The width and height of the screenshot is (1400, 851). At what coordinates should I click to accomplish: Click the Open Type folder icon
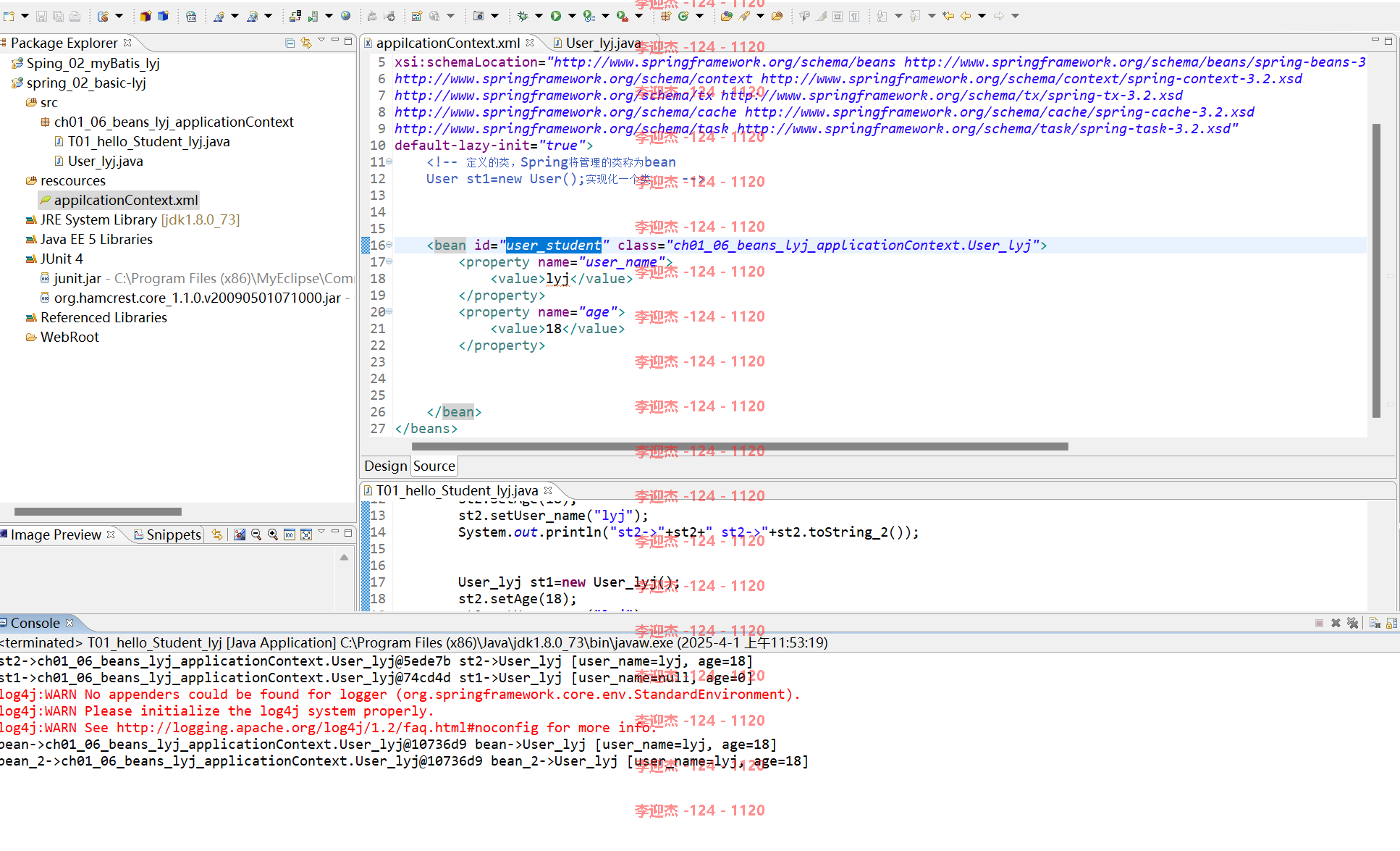(x=726, y=16)
